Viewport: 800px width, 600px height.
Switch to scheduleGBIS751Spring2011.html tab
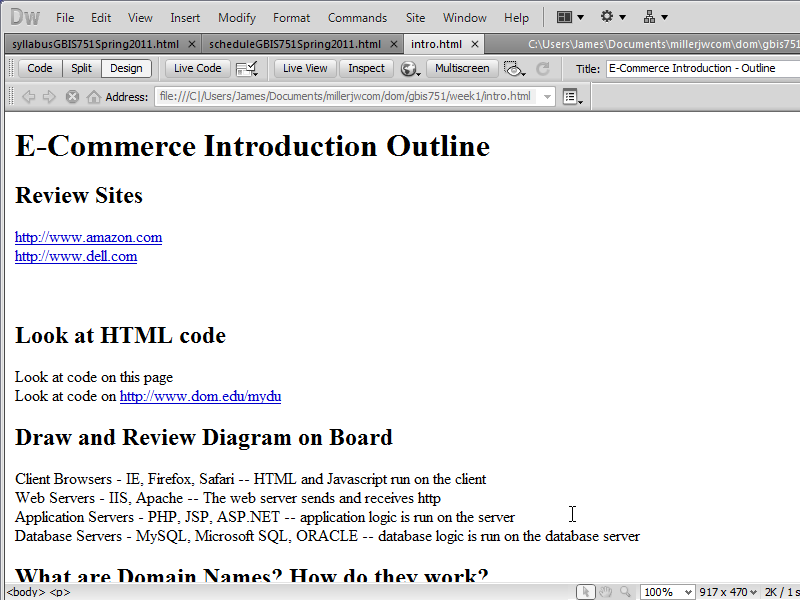tap(294, 44)
